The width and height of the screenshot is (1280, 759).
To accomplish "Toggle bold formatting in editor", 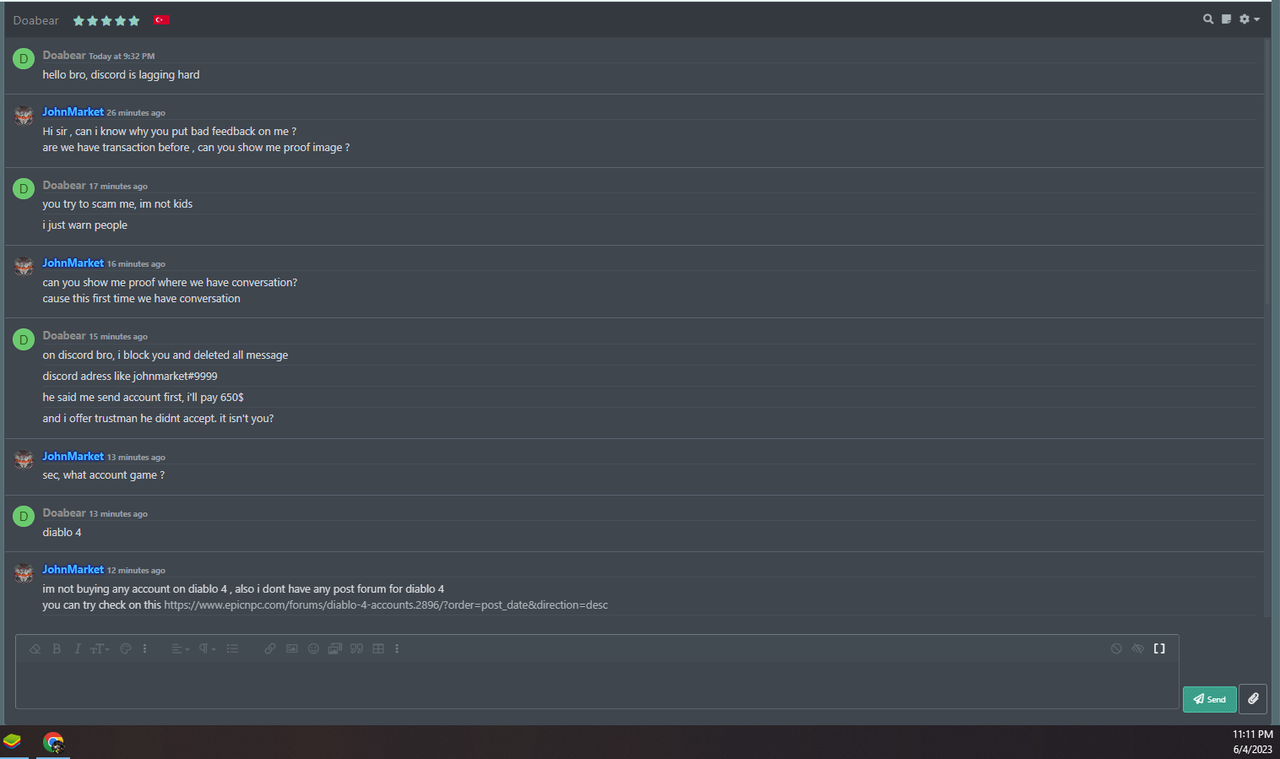I will 57,649.
